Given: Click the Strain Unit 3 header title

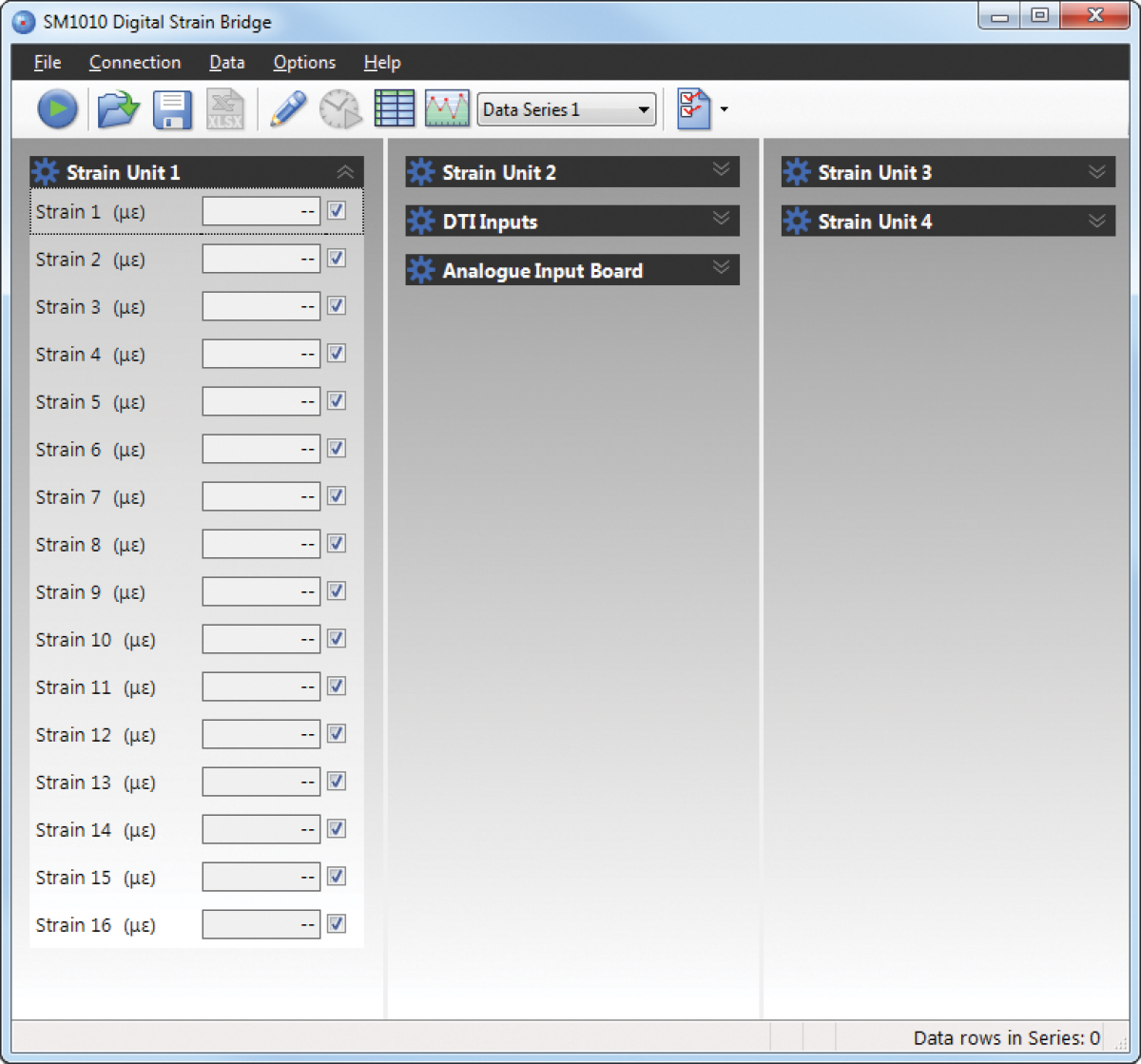Looking at the screenshot, I should 875,173.
